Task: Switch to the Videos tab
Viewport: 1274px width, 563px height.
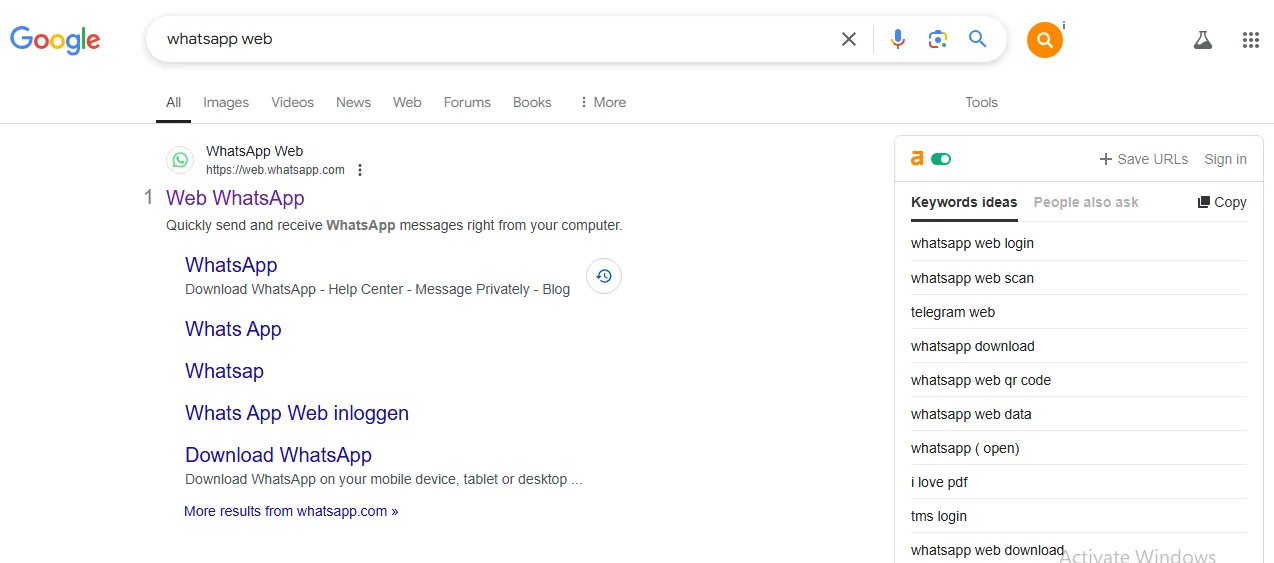Action: (x=292, y=102)
